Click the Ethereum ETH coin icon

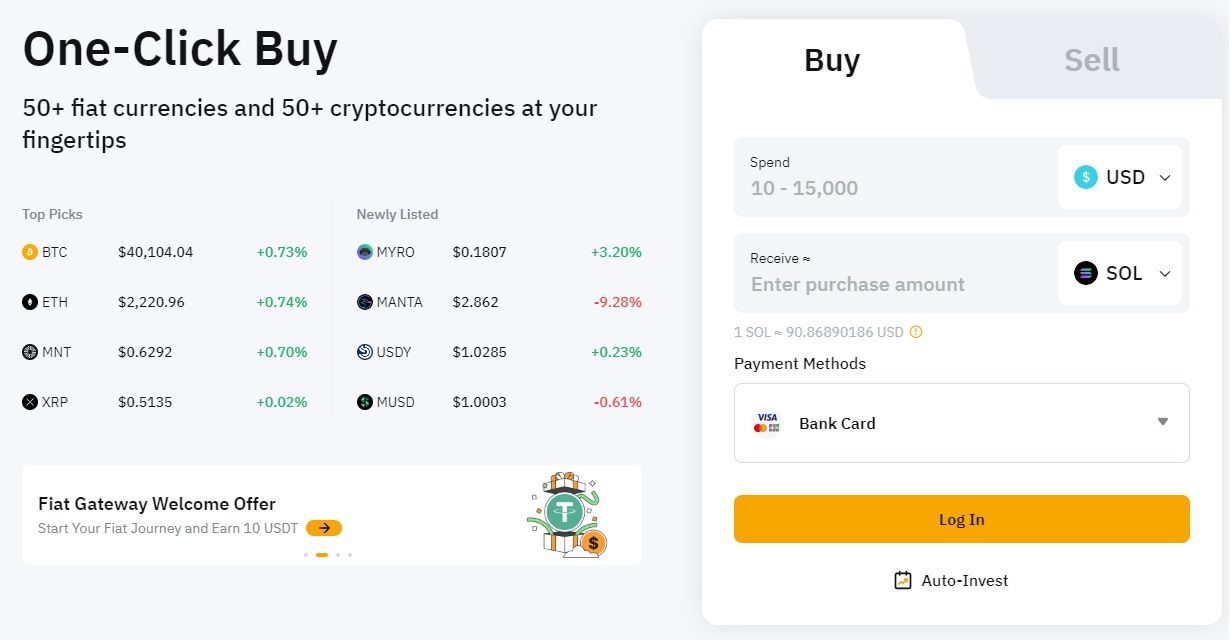(30, 302)
